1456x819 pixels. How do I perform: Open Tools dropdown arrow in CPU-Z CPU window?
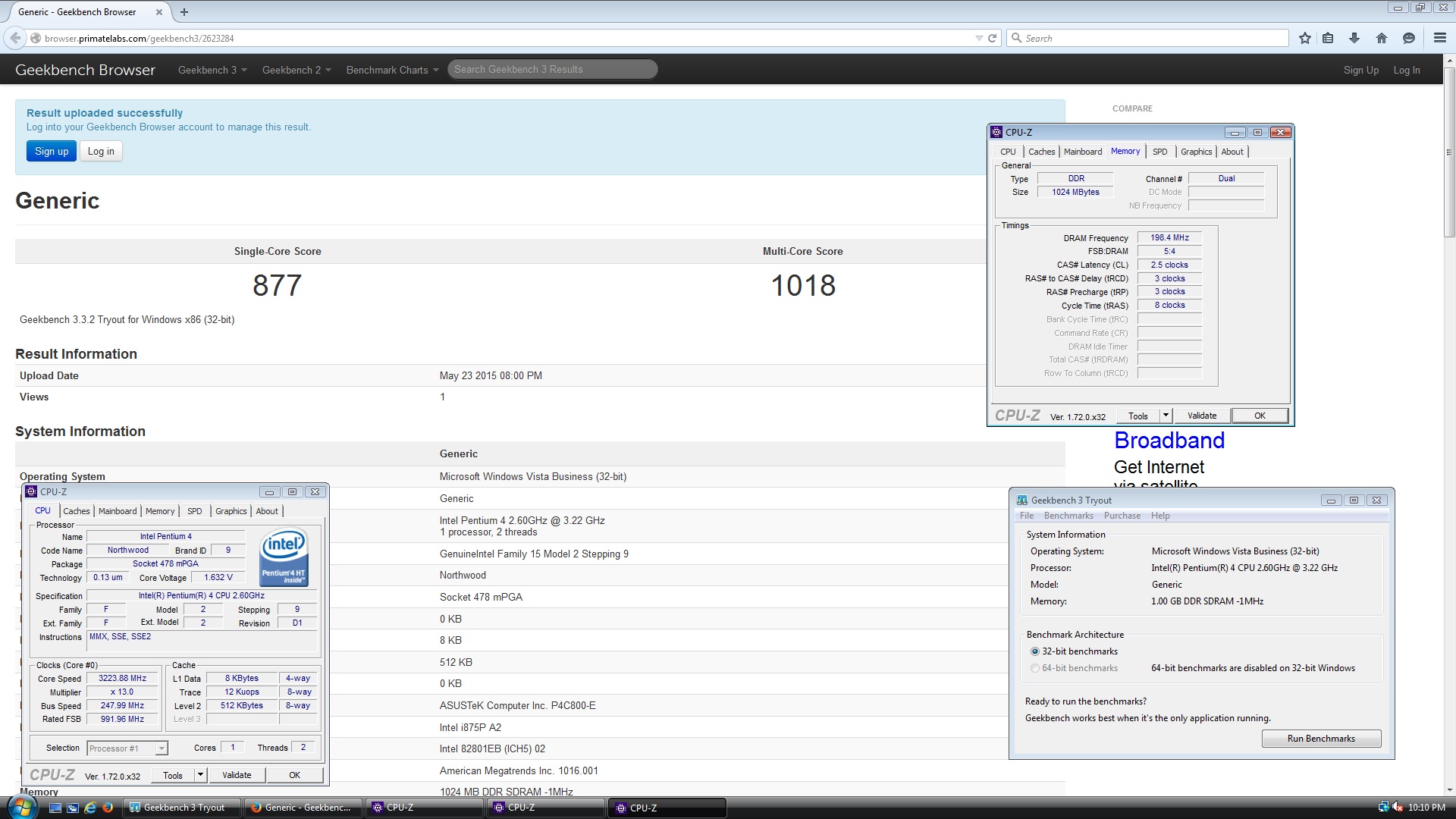pos(200,775)
